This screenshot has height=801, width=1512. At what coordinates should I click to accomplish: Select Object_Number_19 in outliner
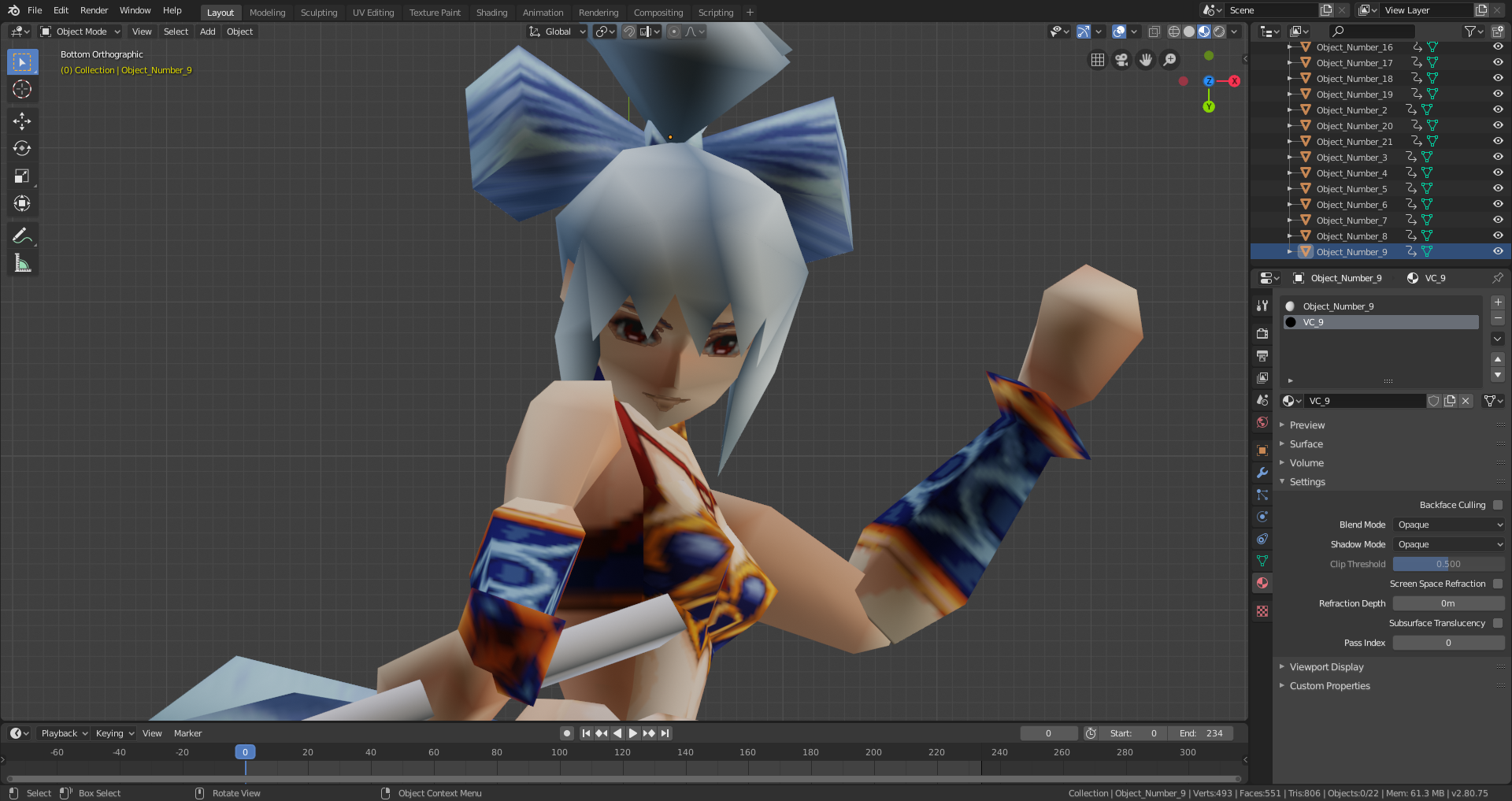click(x=1354, y=95)
